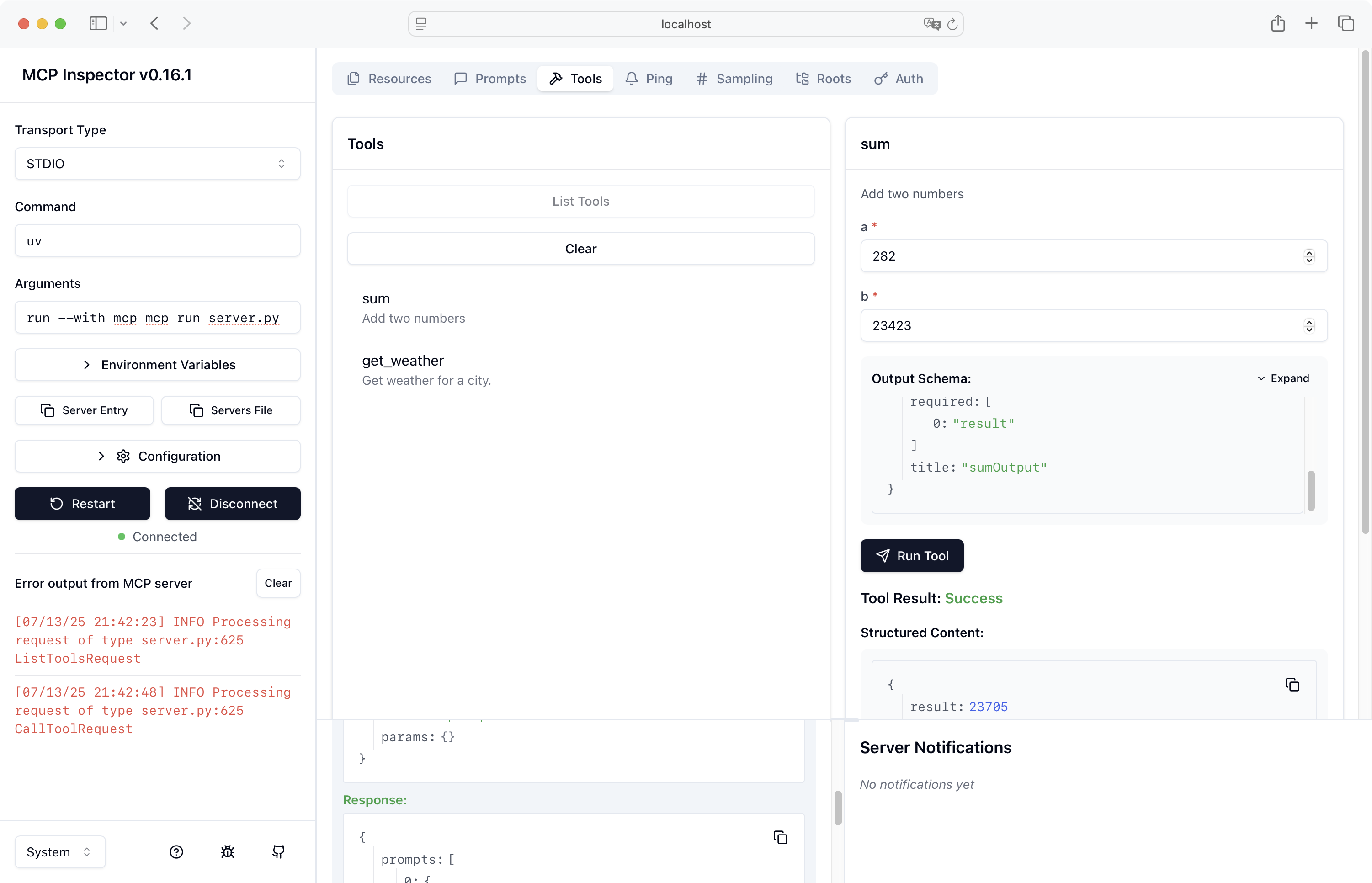The width and height of the screenshot is (1372, 883).
Task: Expand the Output Schema view
Action: coord(1282,378)
